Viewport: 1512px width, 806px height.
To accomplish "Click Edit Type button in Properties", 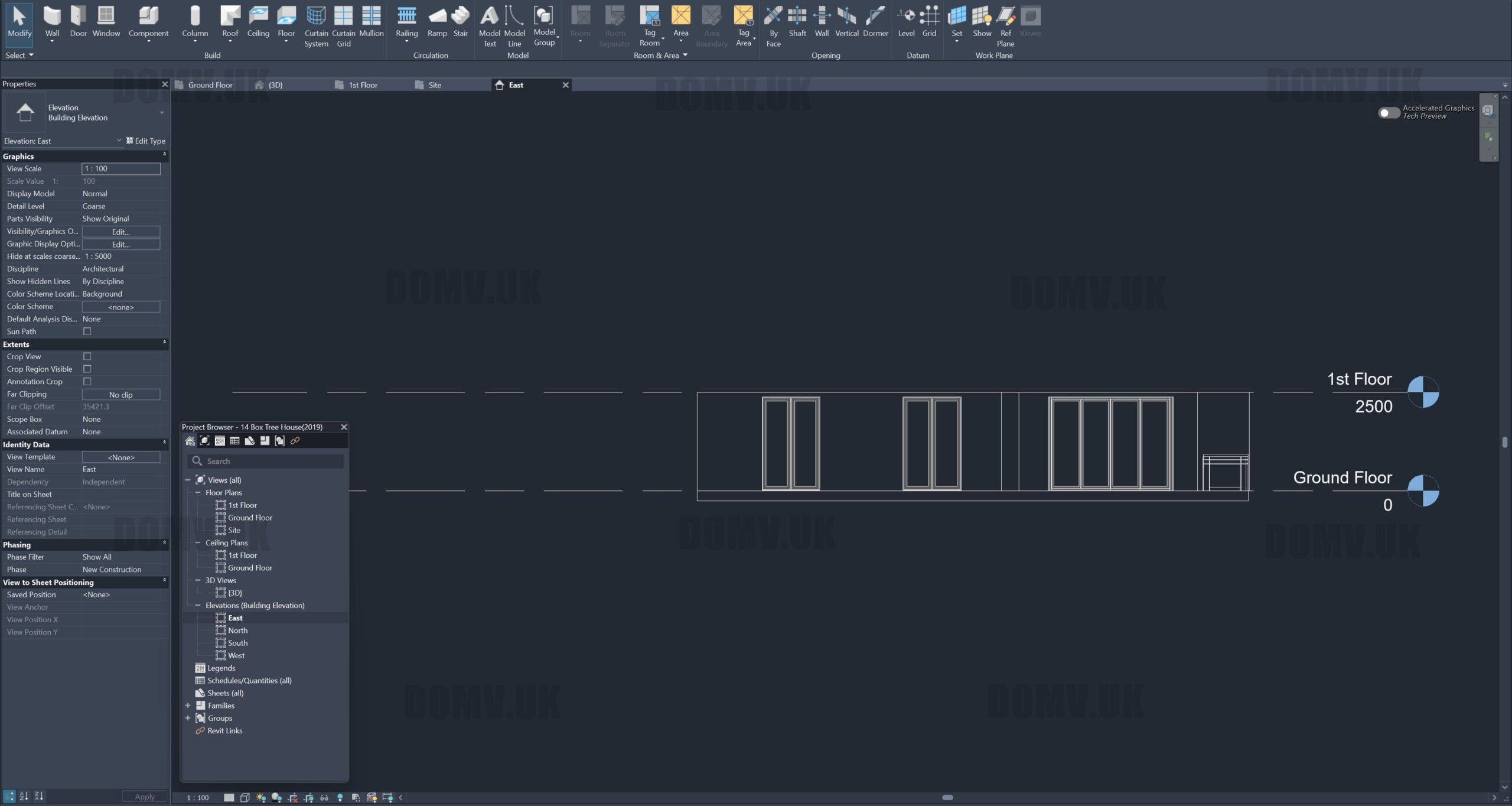I will (x=146, y=141).
